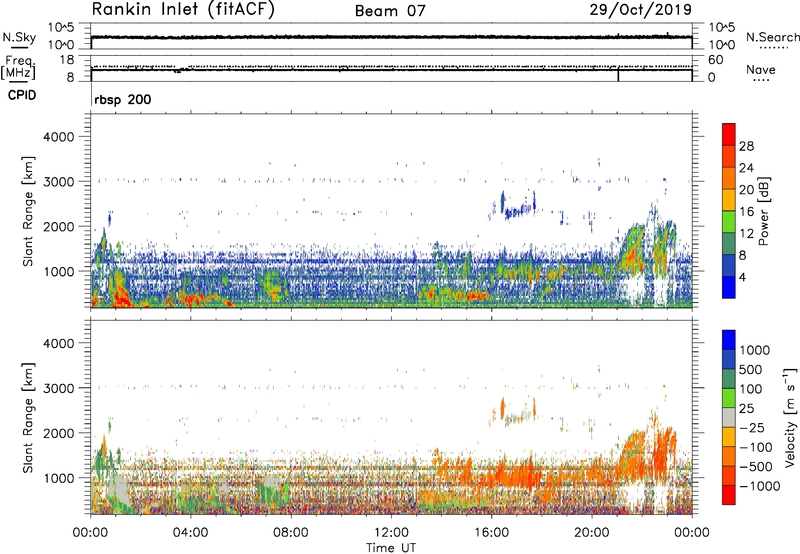The image size is (800, 554).
Task: Click "Slant Range [km]" on the velocity panel
Action: tap(28, 417)
